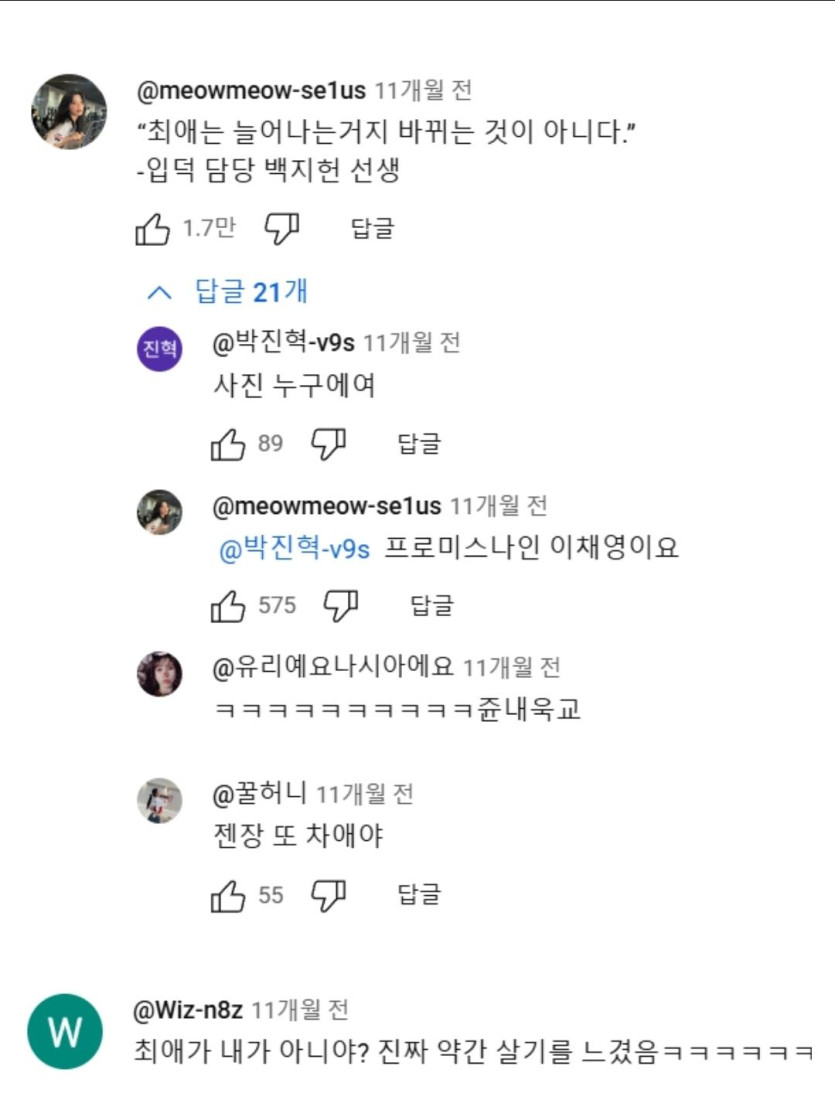This screenshot has height=1110, width=835.
Task: Collapse the 답글 21개 replies thread
Action: (228, 292)
